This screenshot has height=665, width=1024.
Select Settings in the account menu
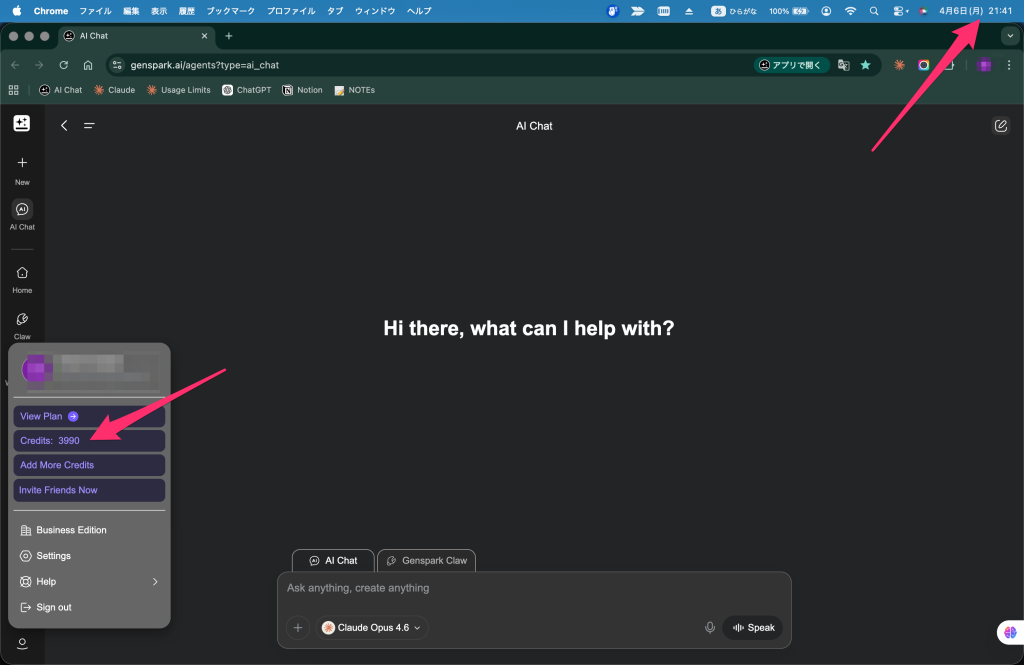click(x=53, y=556)
